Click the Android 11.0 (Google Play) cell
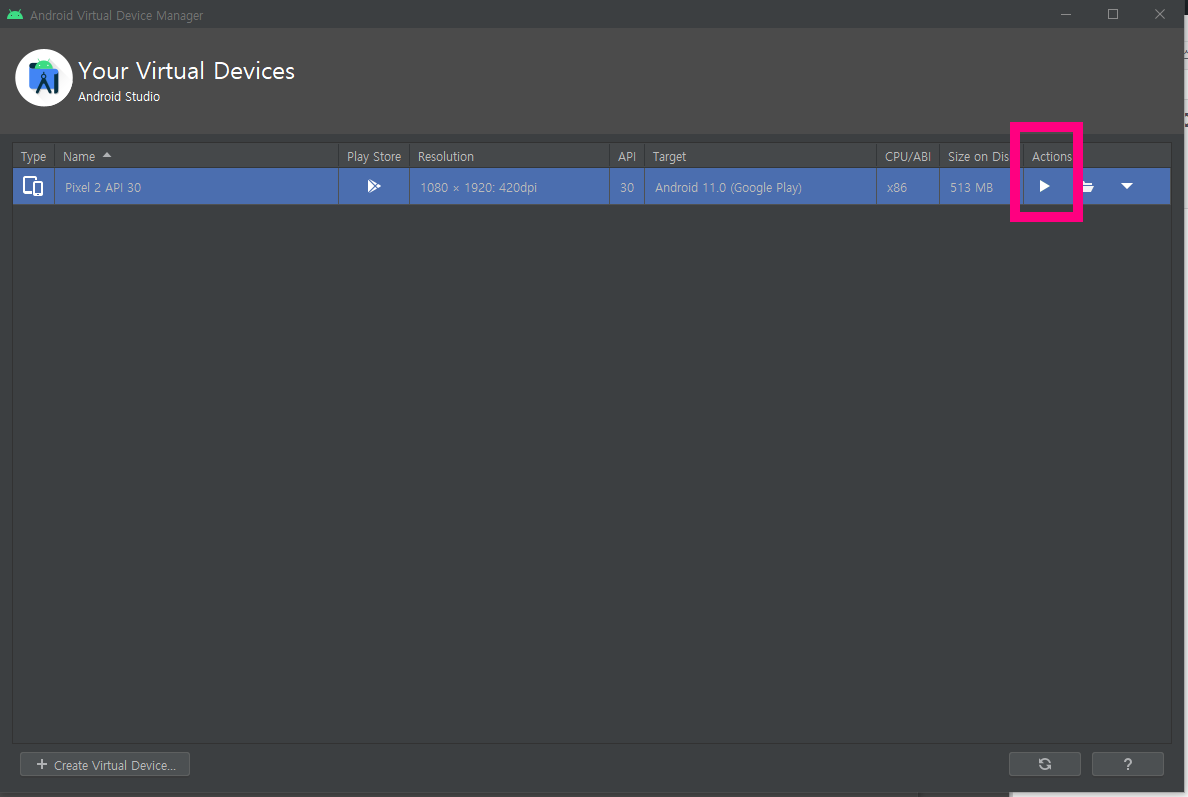Viewport: 1188px width, 797px height. [x=760, y=187]
